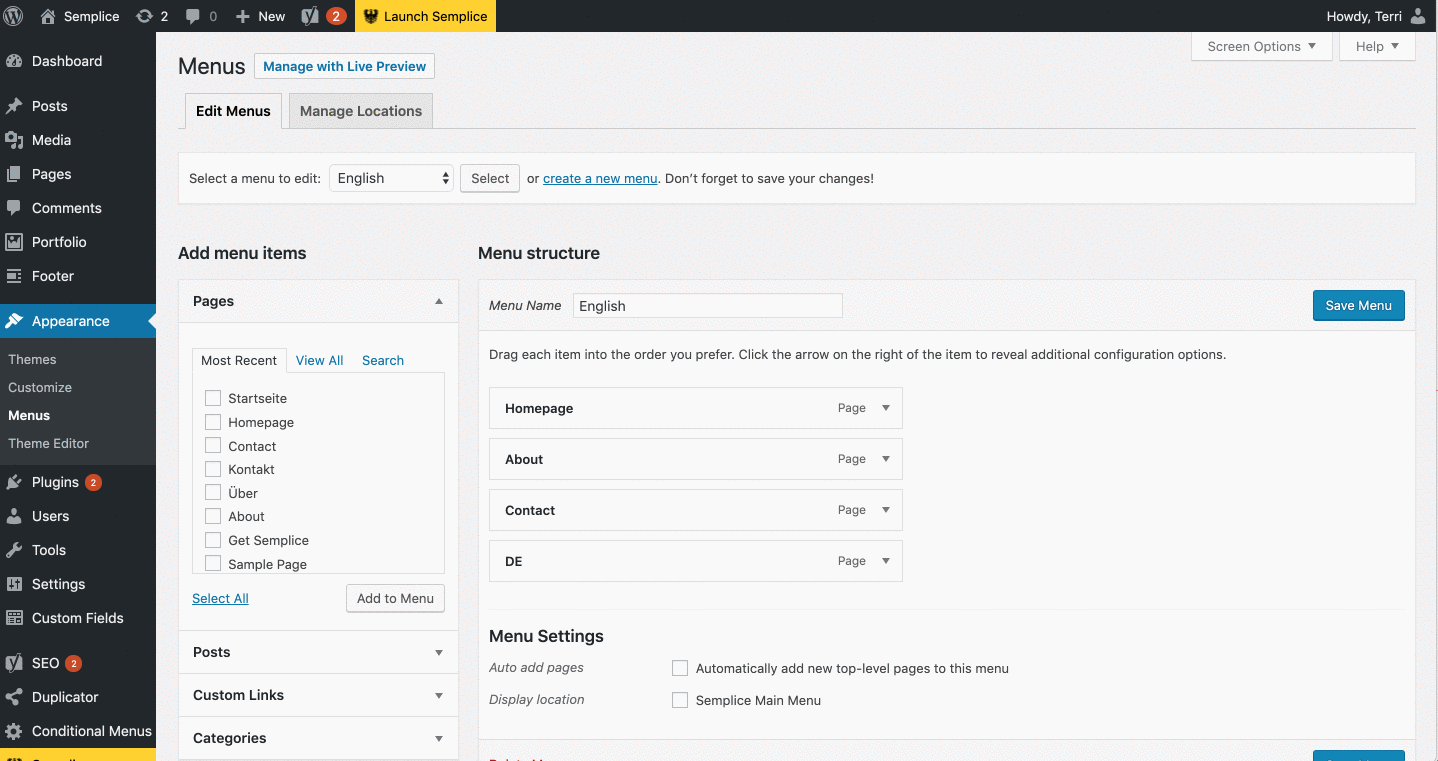Enable automatically add new top-level pages
The width and height of the screenshot is (1438, 761).
679,668
